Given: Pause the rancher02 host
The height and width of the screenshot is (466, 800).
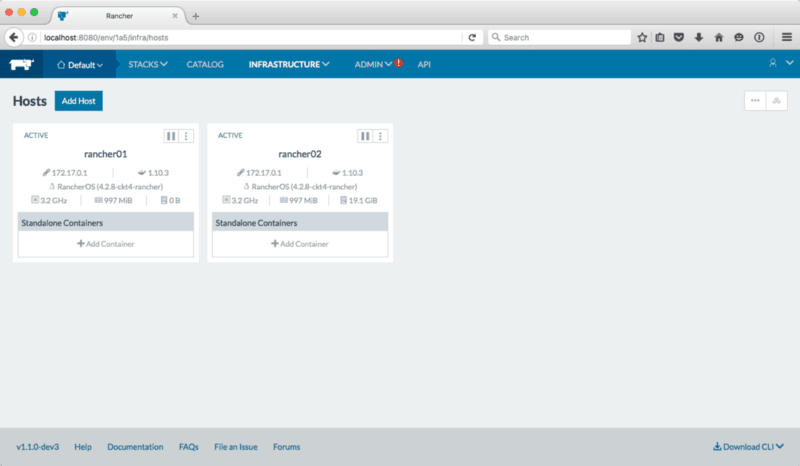Looking at the screenshot, I should click(365, 136).
